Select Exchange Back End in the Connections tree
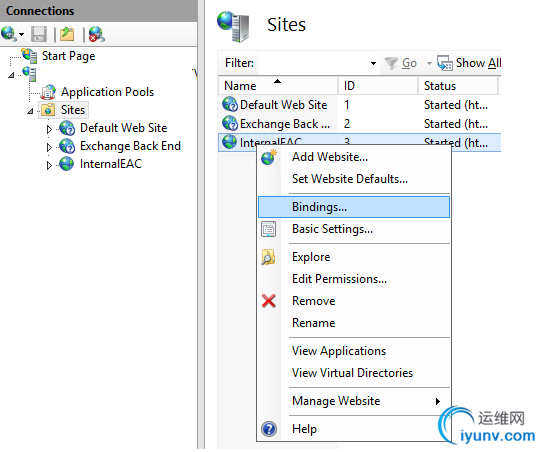The height and width of the screenshot is (452, 541). 130,146
